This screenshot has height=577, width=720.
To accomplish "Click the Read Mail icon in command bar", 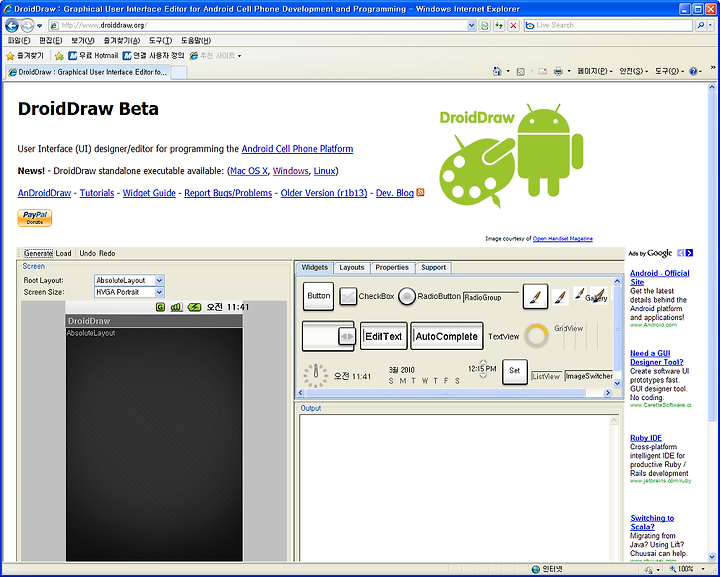I will coord(543,71).
